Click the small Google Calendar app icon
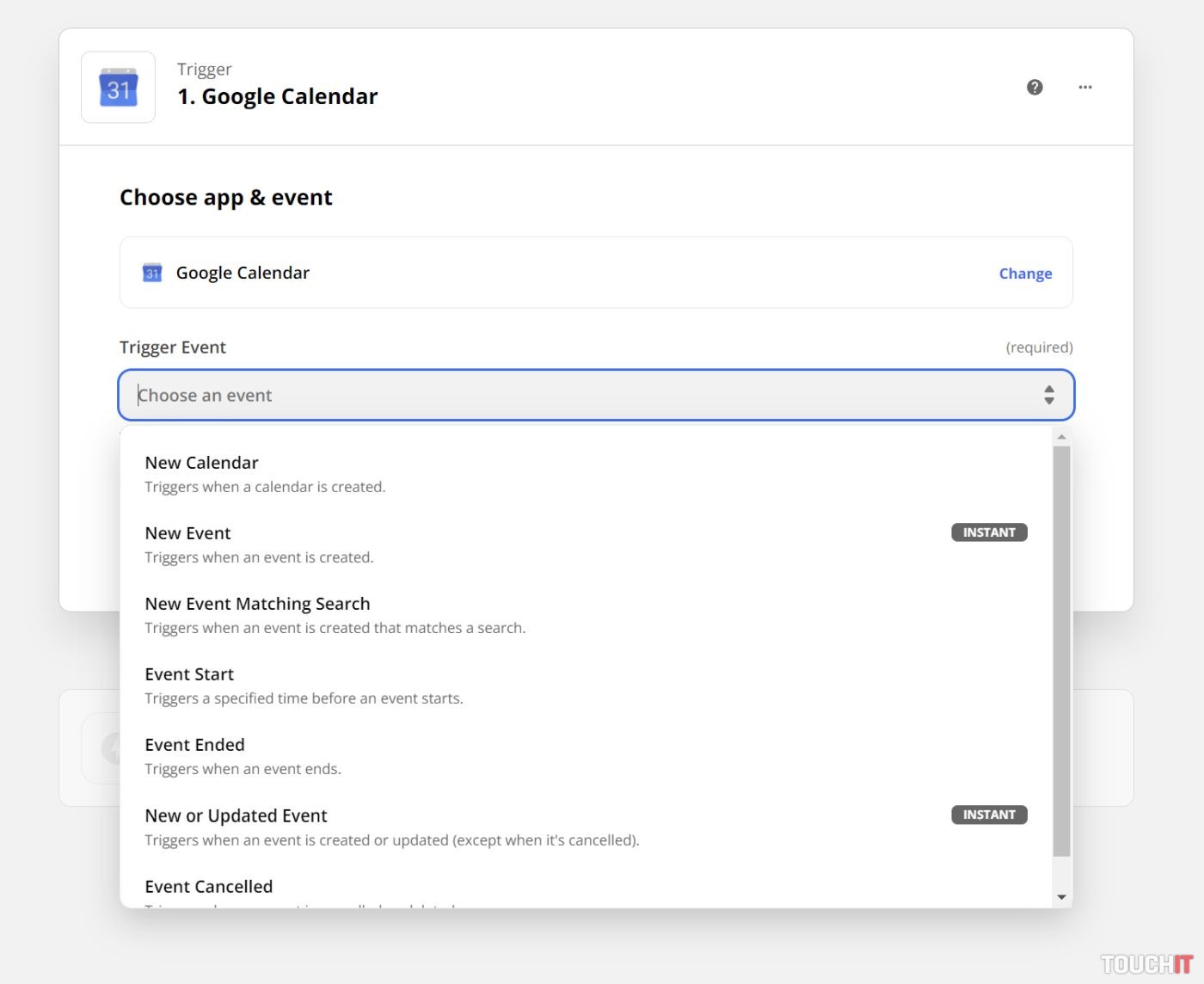 tap(152, 273)
